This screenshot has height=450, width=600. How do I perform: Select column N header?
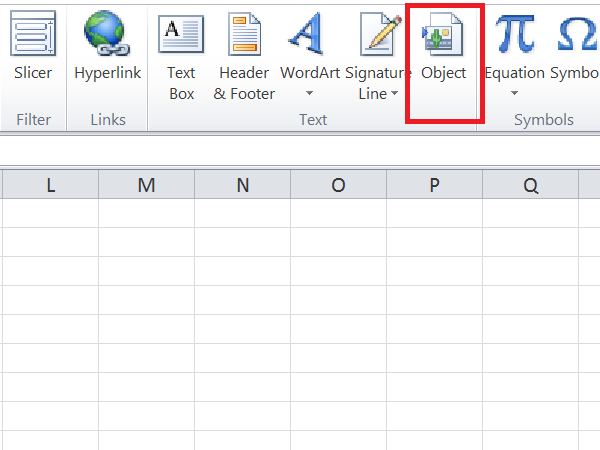(x=243, y=185)
